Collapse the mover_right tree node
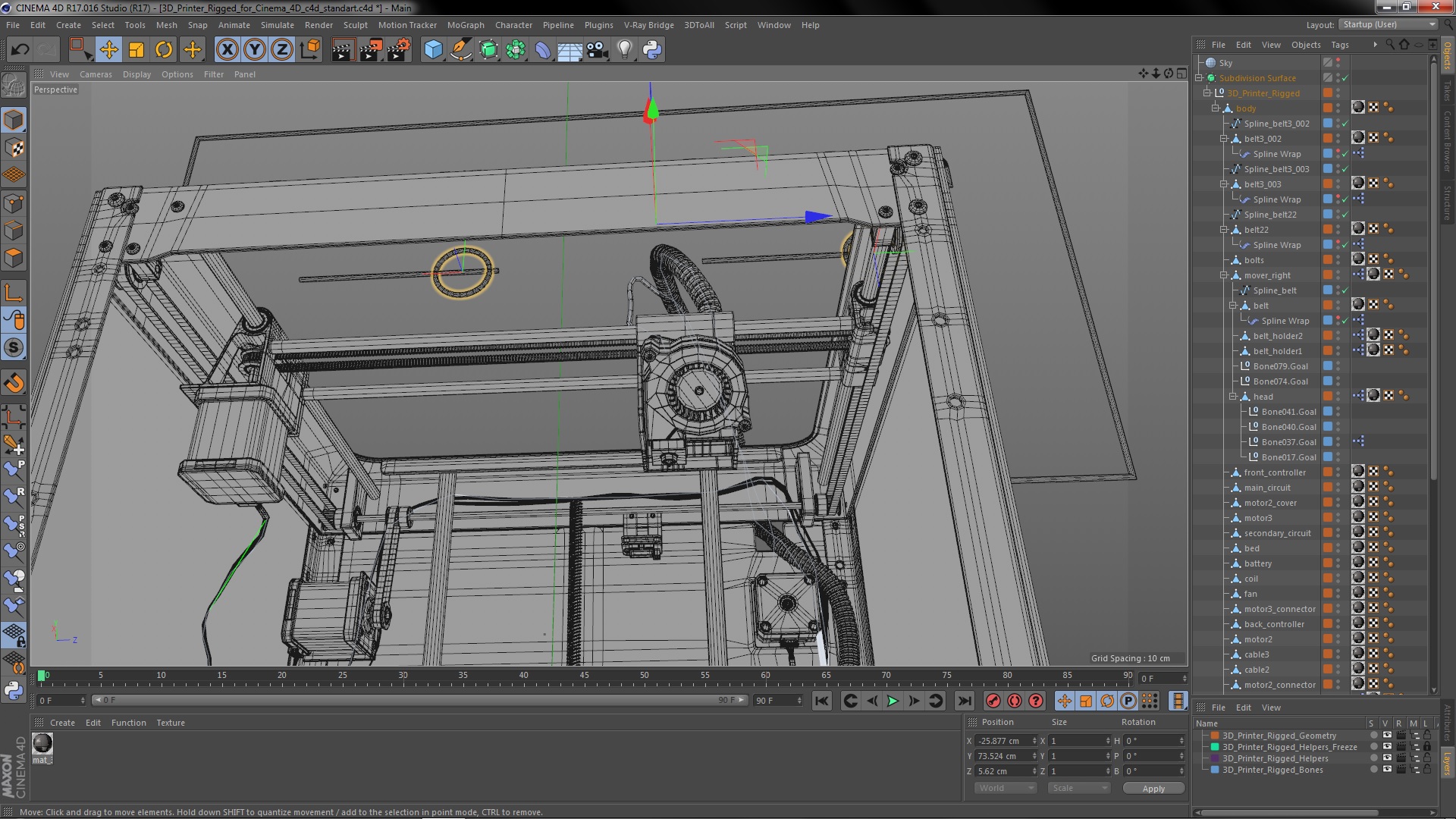 click(x=1223, y=275)
